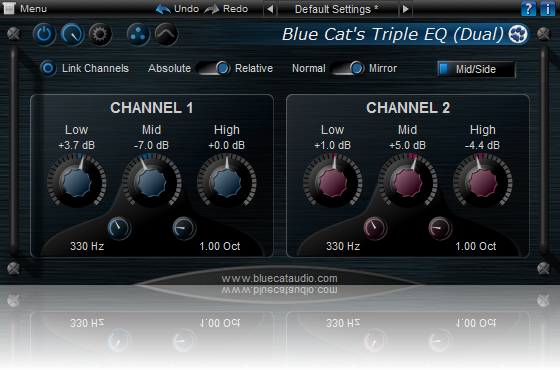Click the -4.4 dB value in Channel 2
Image resolution: width=560 pixels, height=370 pixels.
482,145
